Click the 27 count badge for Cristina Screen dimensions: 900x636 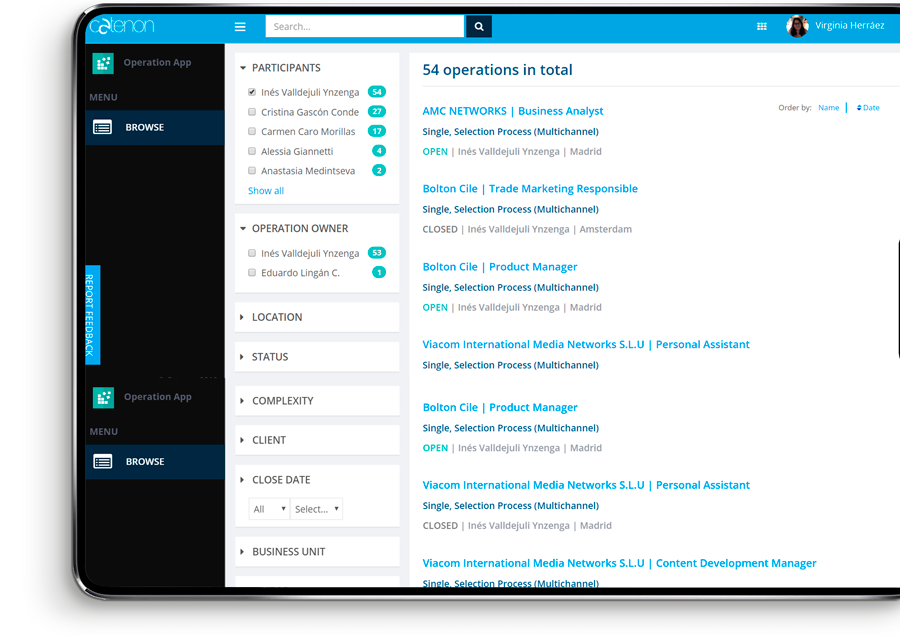tap(377, 111)
